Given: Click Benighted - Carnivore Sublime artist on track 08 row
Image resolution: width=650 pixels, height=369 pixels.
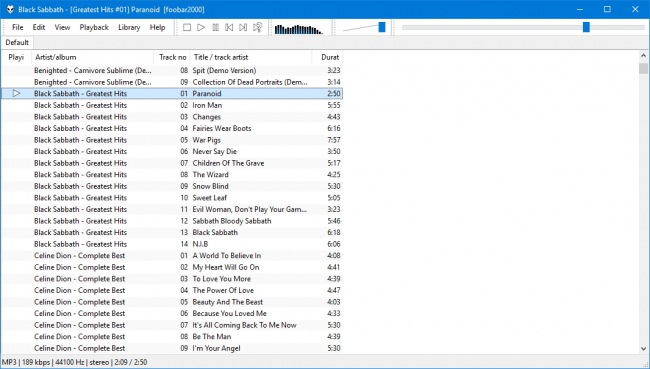Looking at the screenshot, I should click(x=93, y=70).
